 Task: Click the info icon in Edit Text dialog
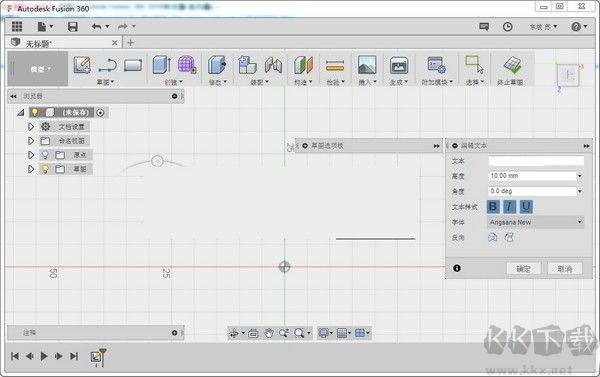coord(457,268)
